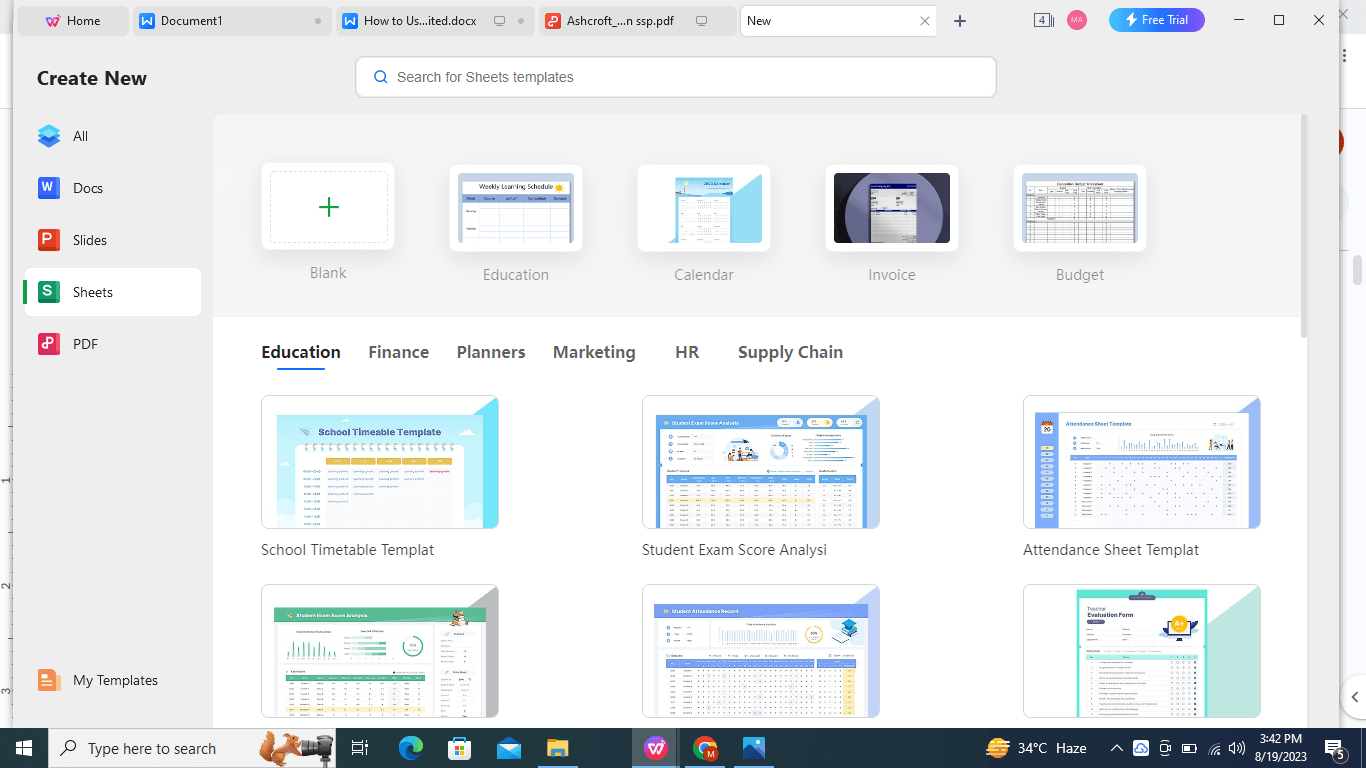This screenshot has width=1366, height=768.
Task: Click the search magnifier icon
Action: pos(381,77)
